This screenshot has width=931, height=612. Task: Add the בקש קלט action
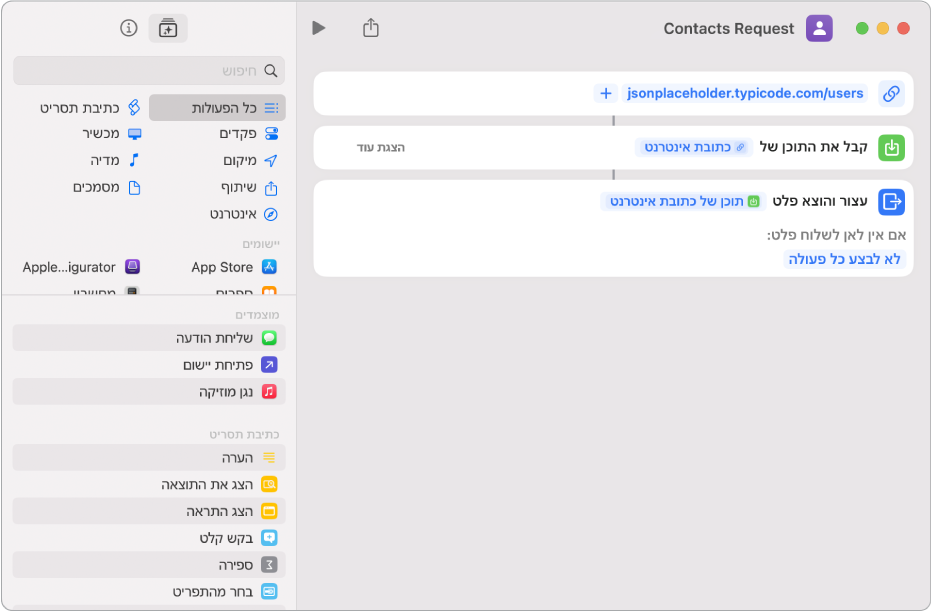[x=149, y=538]
